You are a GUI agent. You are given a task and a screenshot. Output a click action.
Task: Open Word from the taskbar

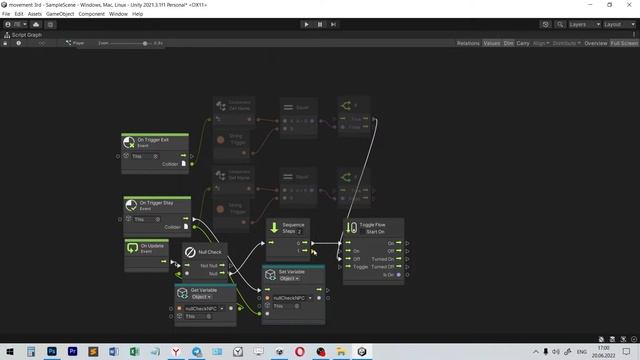[x=113, y=351]
